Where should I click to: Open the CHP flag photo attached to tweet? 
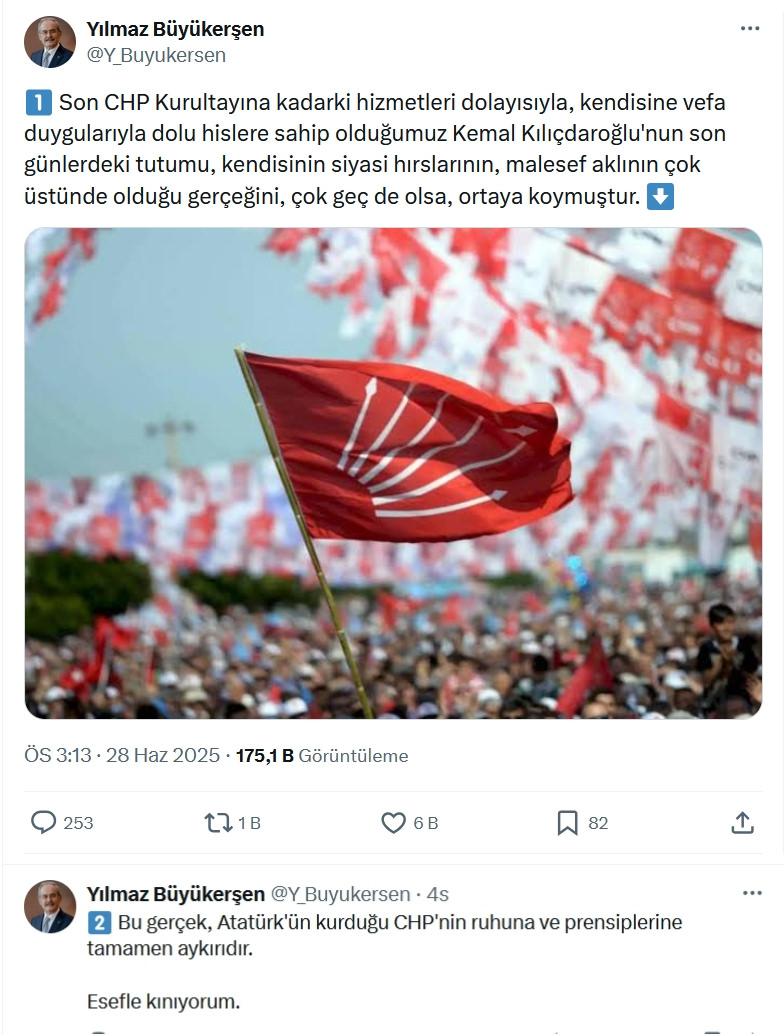pos(394,473)
